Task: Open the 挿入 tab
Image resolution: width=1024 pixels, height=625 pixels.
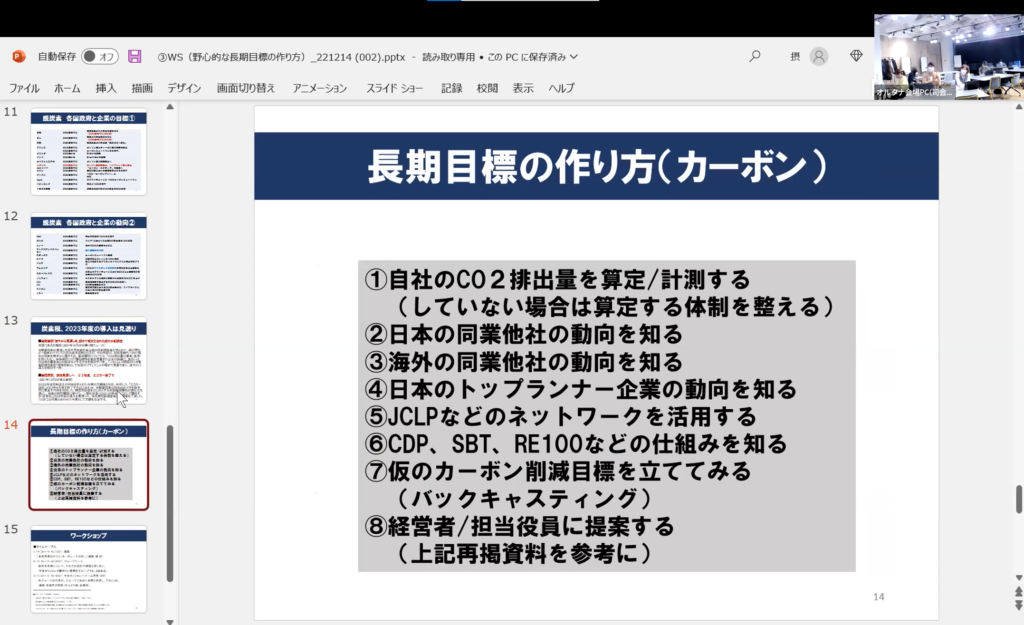Action: click(x=106, y=88)
